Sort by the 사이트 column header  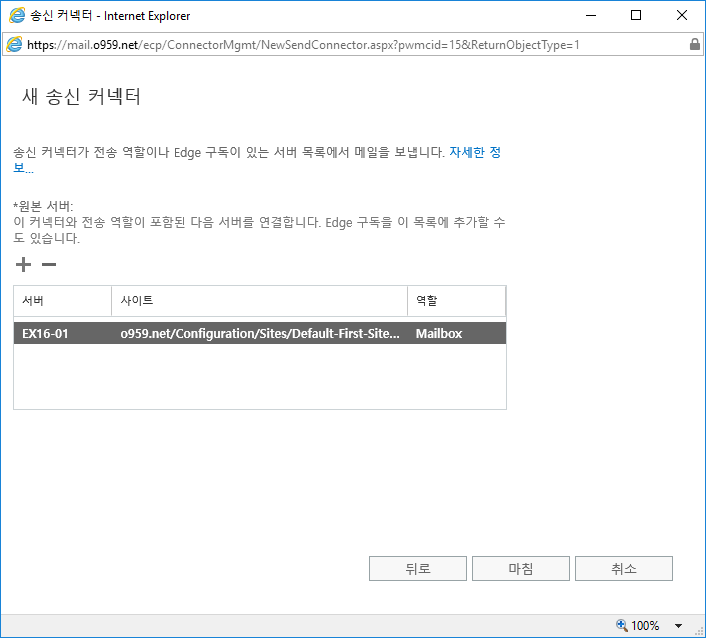259,301
